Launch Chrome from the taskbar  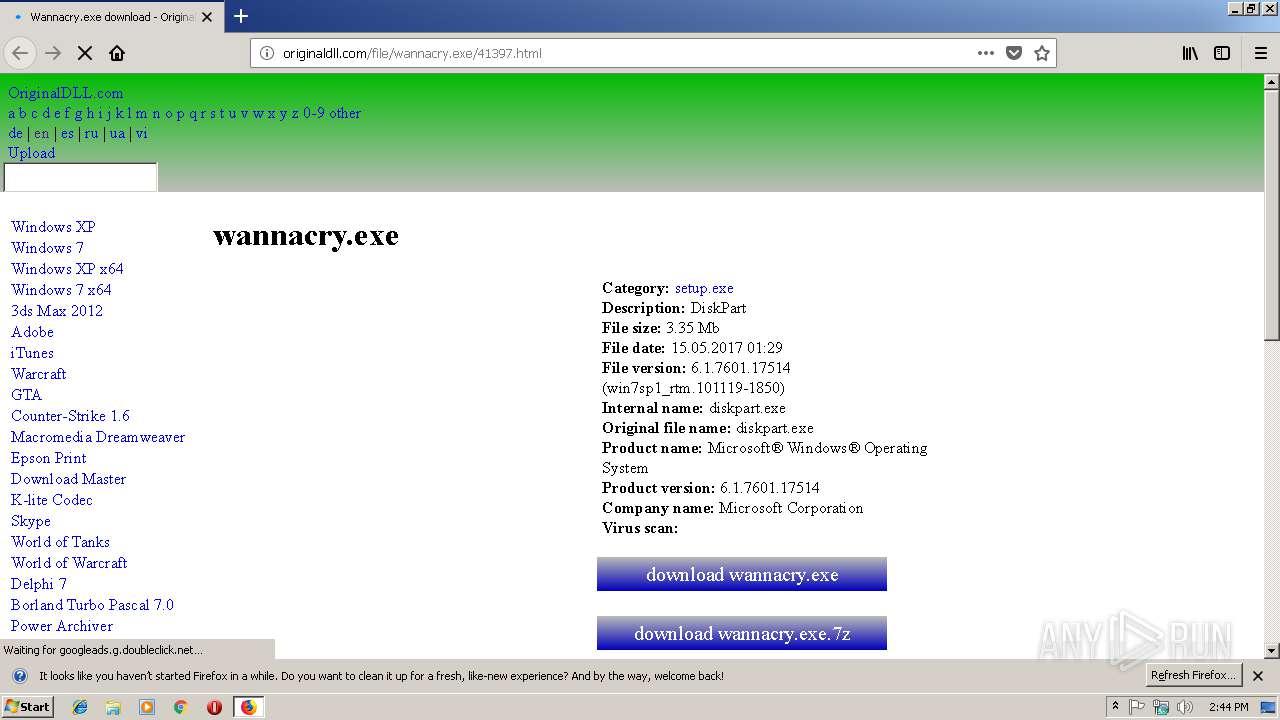coord(181,707)
